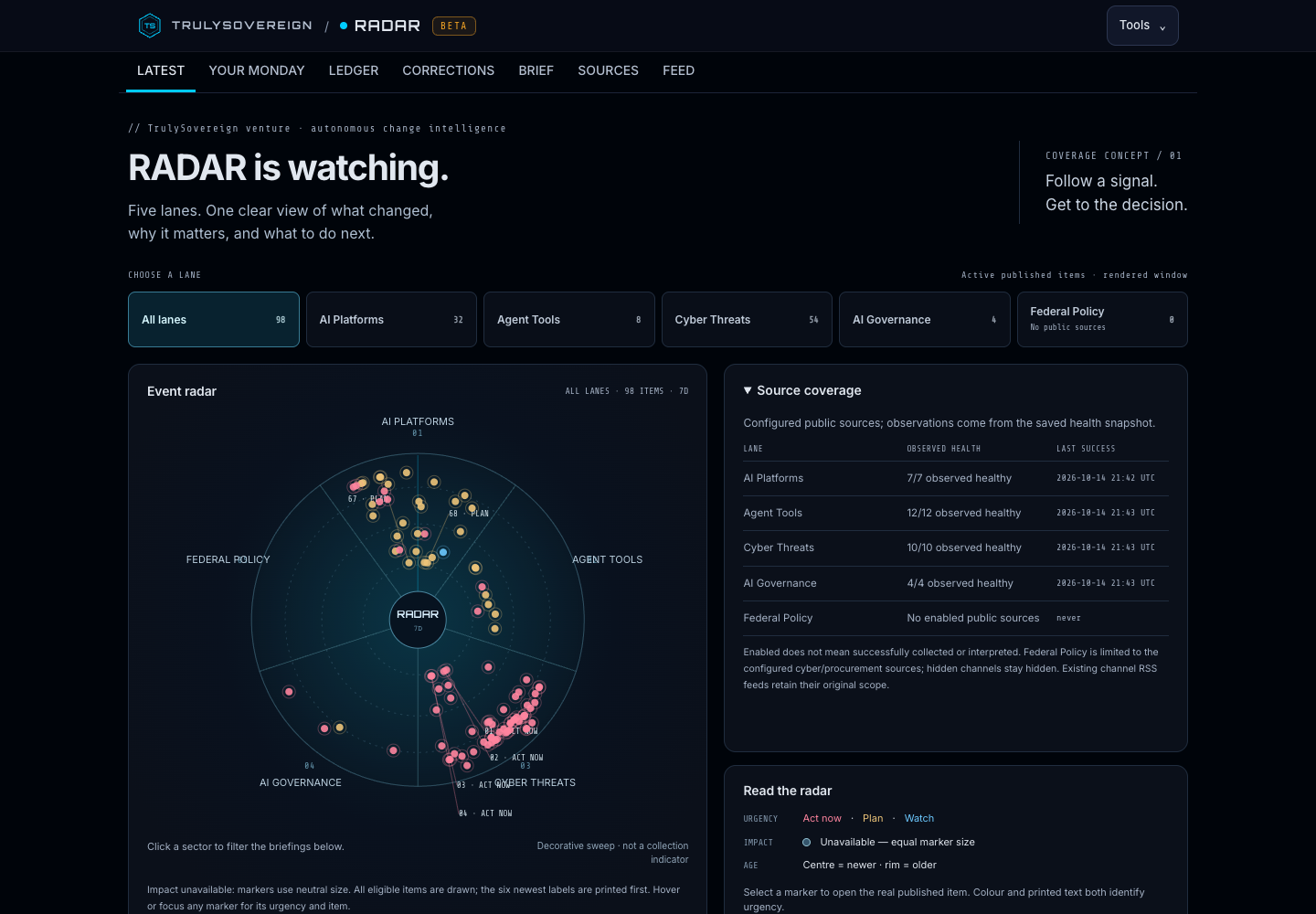This screenshot has width=1316, height=914.
Task: Pick the Cyber Threats lane card
Action: pos(747,320)
